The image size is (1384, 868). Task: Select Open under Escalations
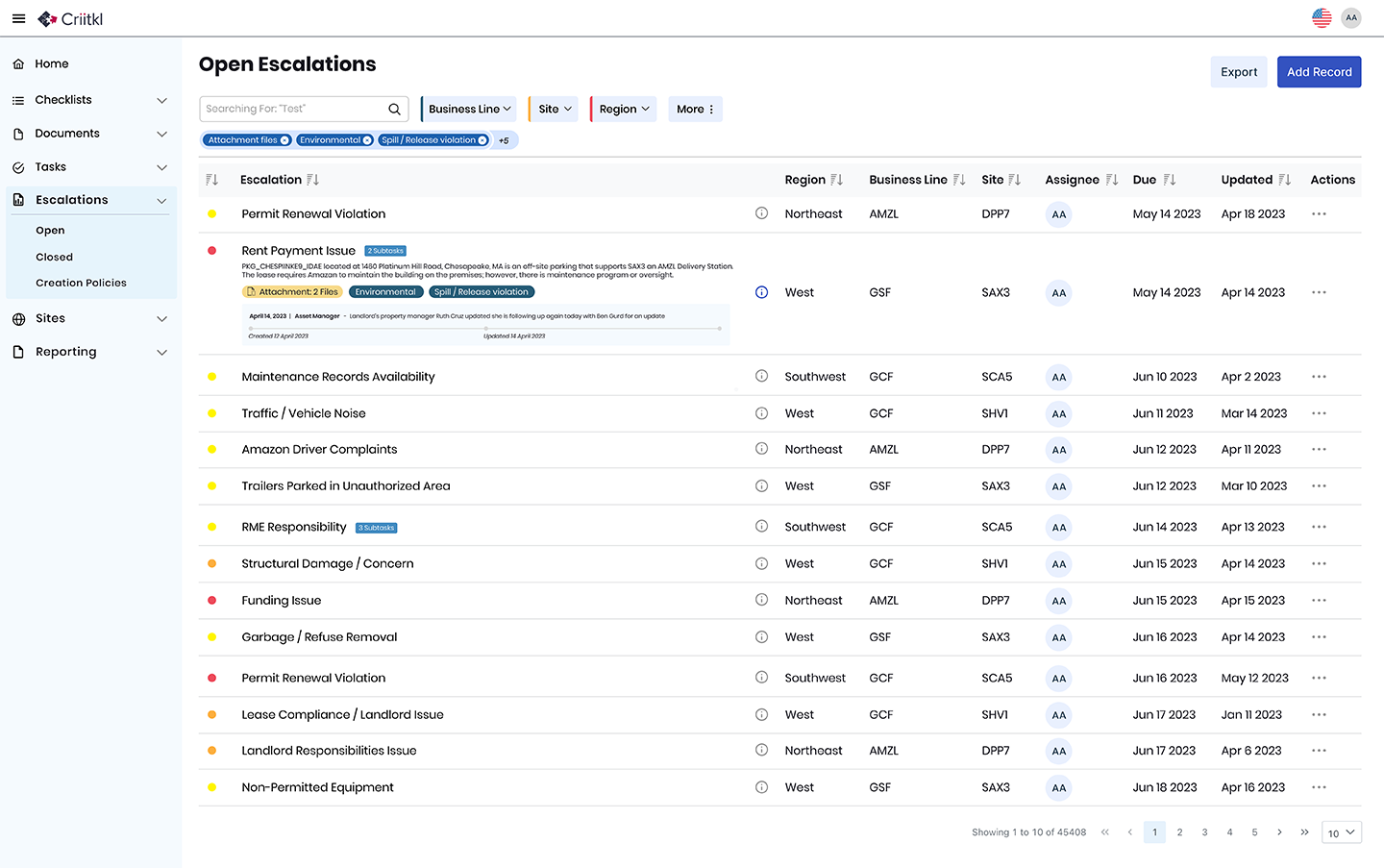50,231
